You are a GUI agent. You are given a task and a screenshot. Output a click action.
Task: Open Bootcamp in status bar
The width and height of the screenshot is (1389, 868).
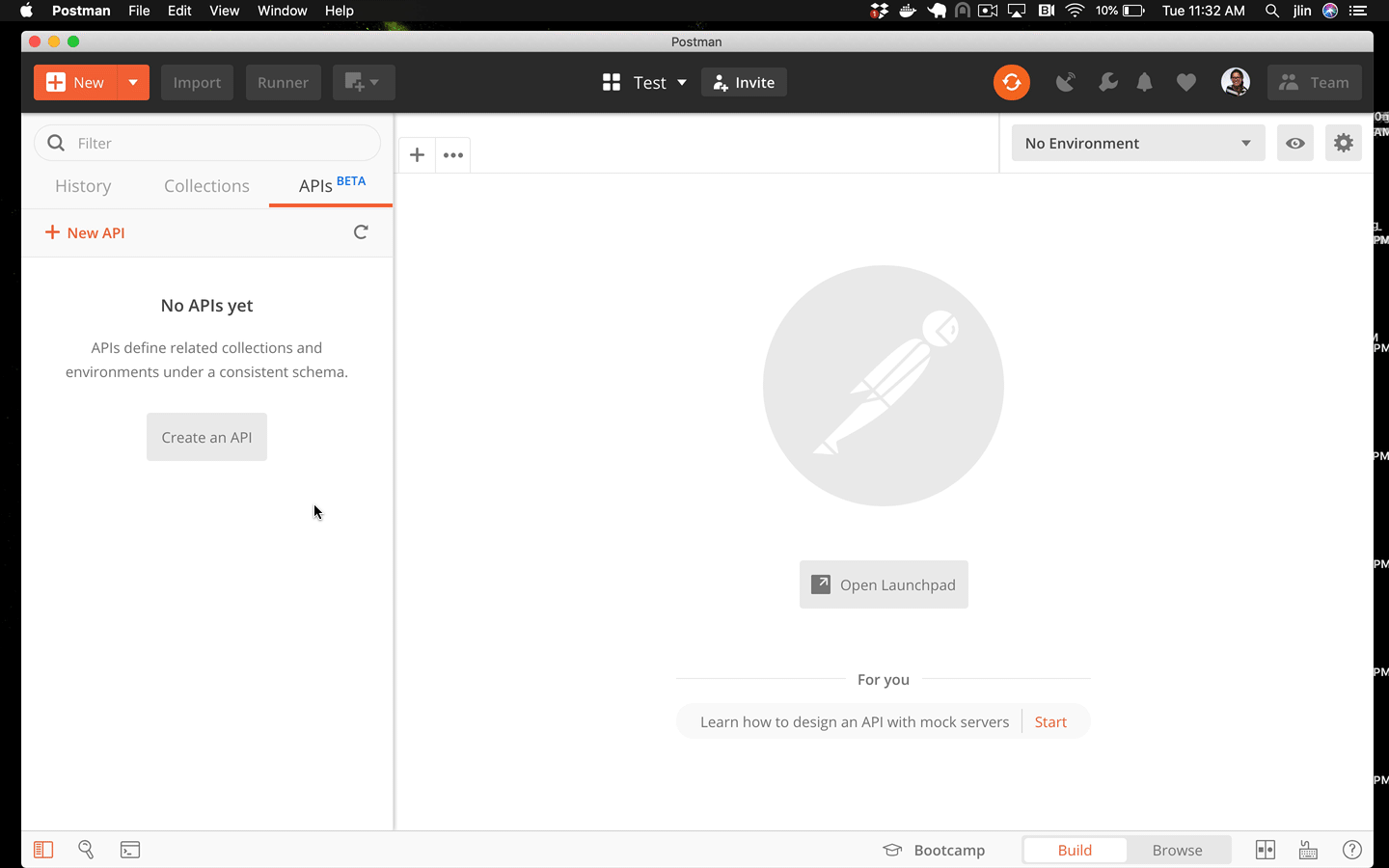pos(934,850)
